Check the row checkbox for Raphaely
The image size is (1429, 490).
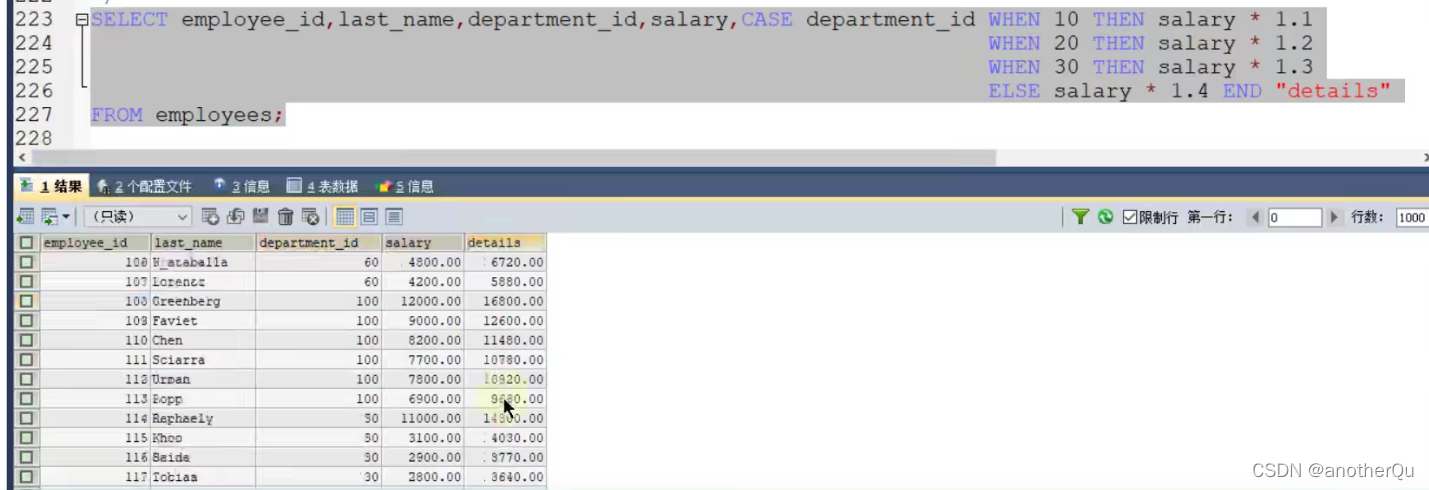click(26, 418)
